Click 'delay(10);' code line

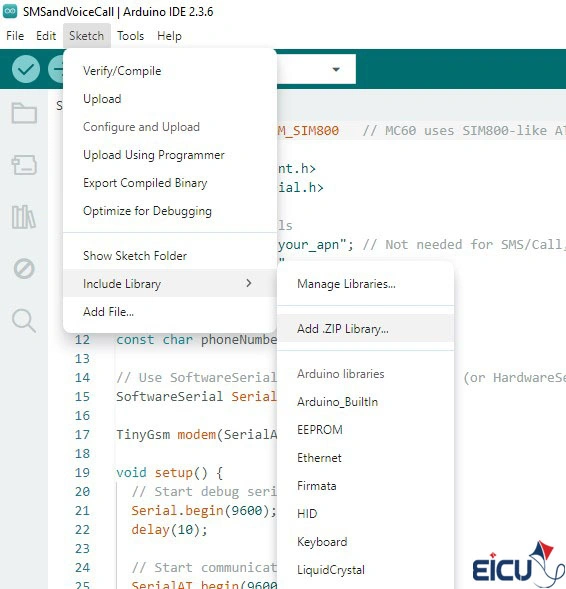(169, 530)
